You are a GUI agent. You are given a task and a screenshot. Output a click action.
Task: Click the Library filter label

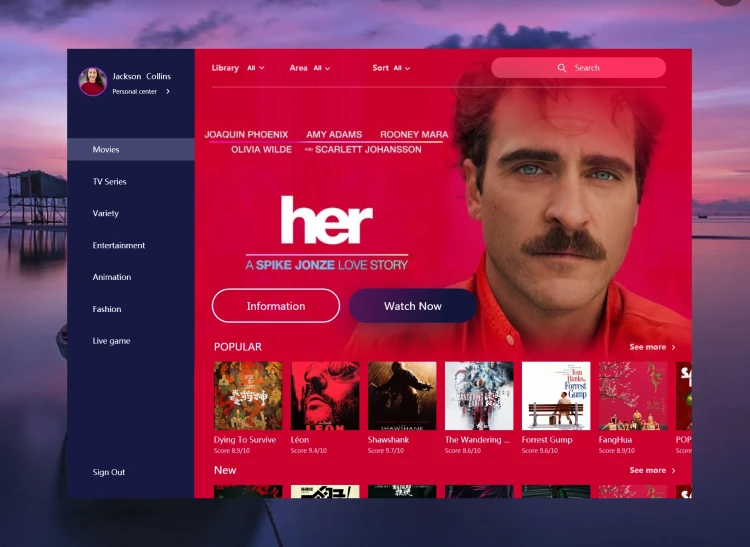click(x=225, y=68)
